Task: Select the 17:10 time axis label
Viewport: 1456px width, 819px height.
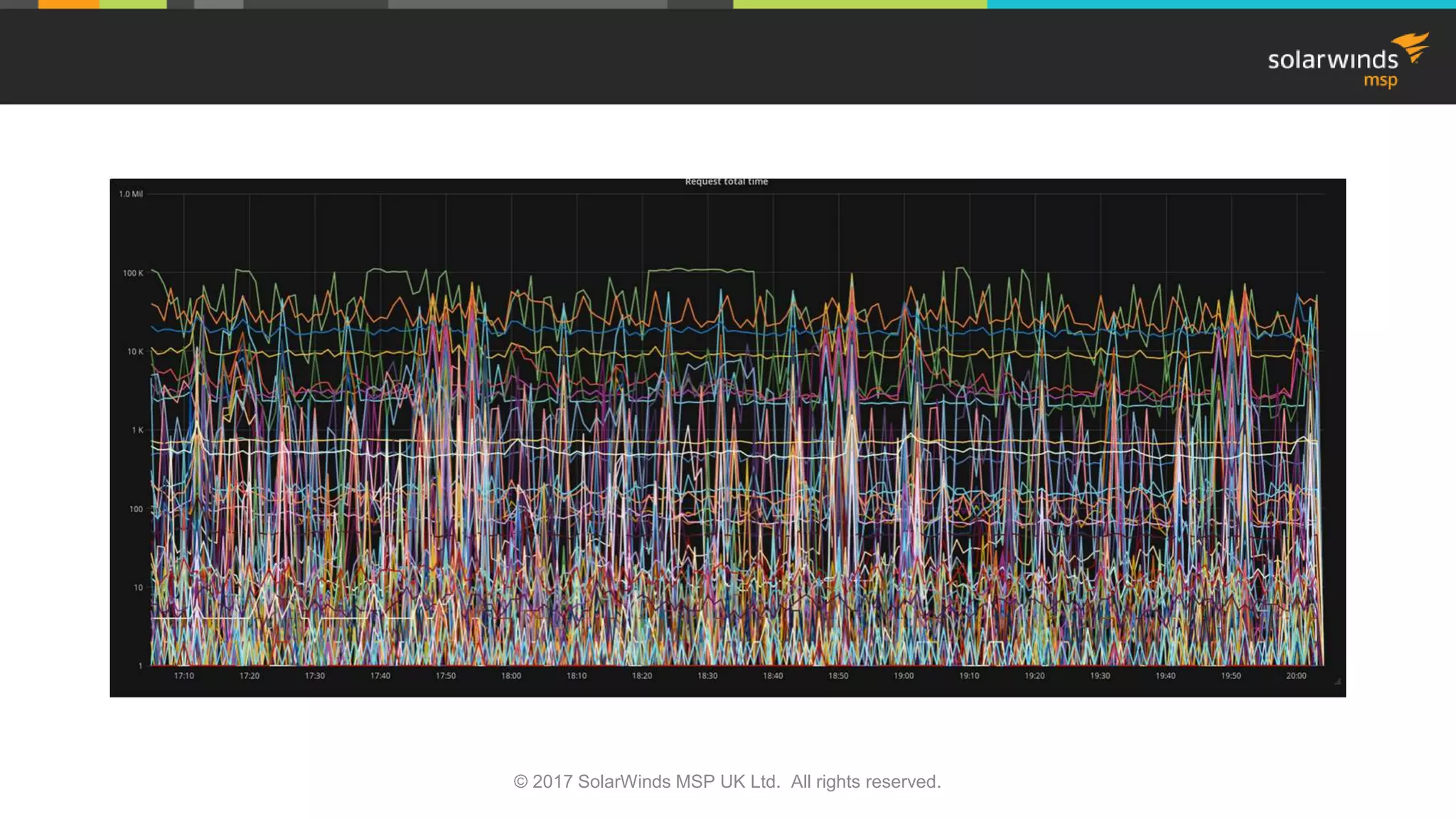Action: [x=183, y=675]
